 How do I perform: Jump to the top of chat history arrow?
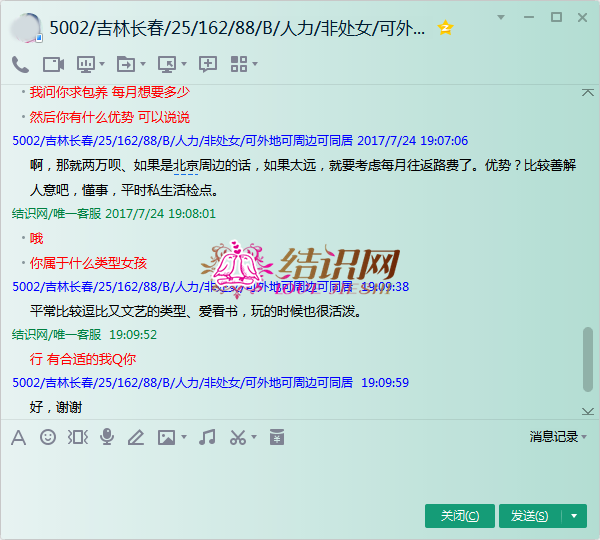coord(588,92)
